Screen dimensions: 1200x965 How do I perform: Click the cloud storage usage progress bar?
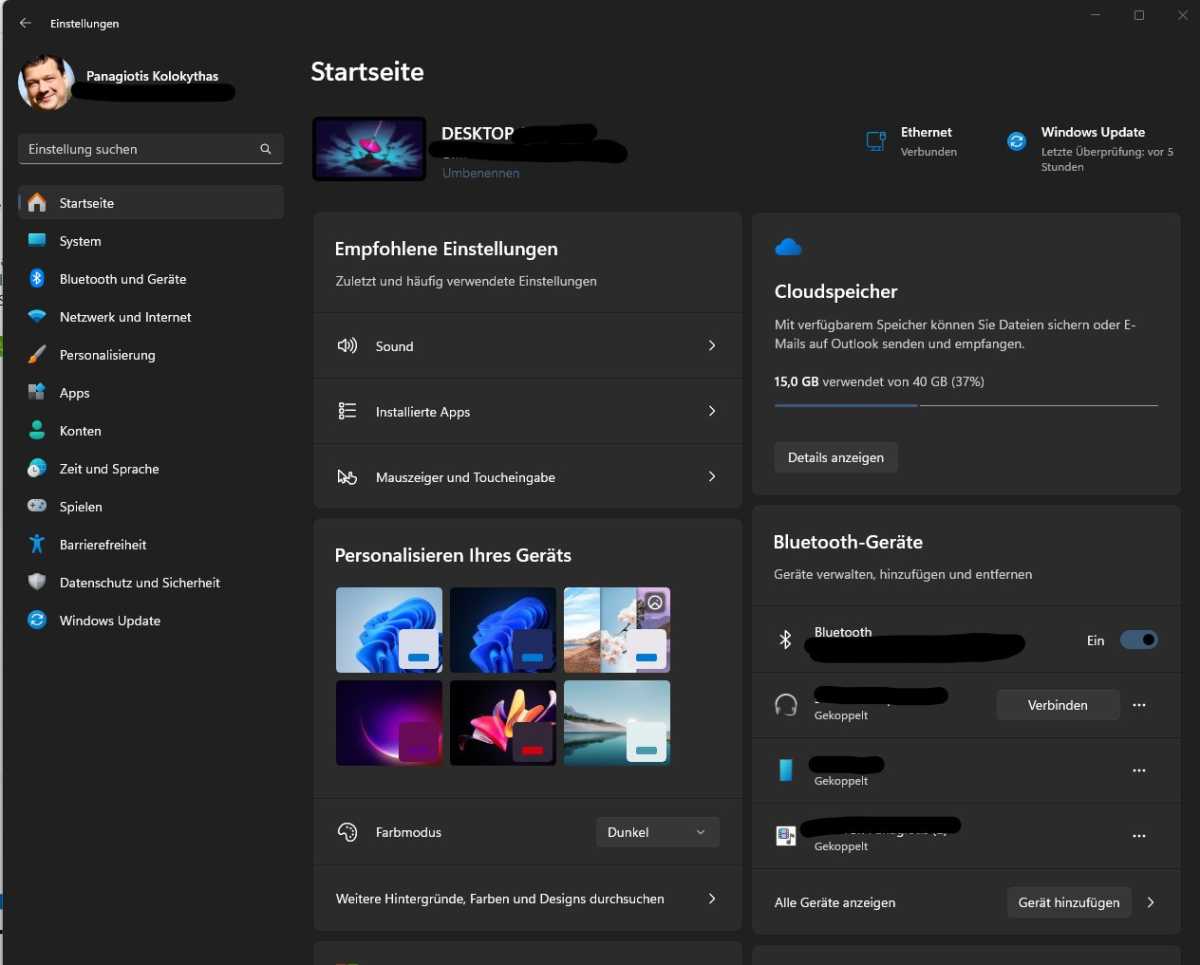pyautogui.click(x=966, y=406)
